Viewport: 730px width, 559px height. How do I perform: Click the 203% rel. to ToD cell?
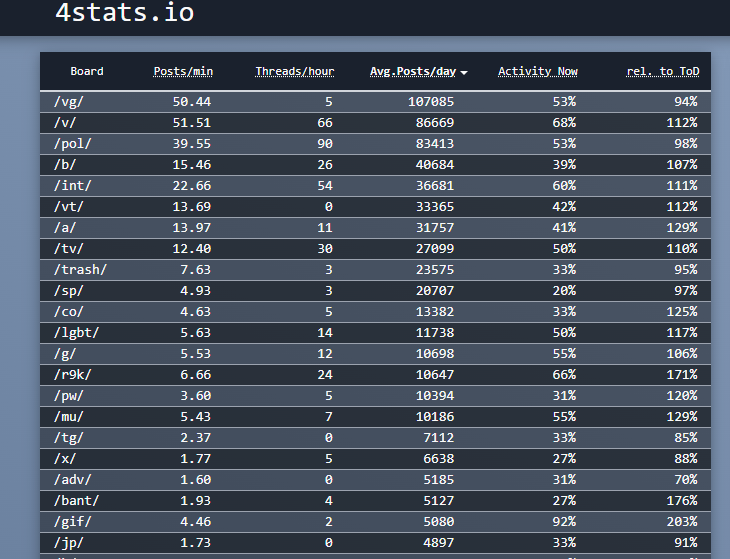(682, 522)
